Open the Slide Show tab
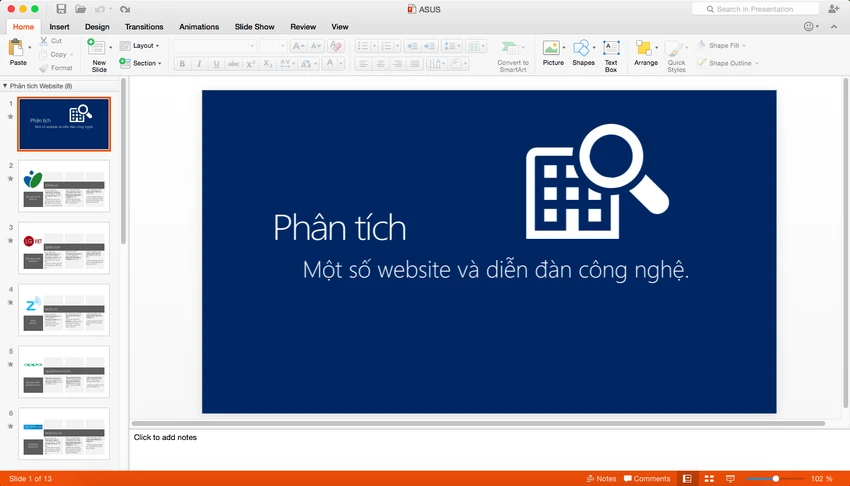The height and width of the screenshot is (486, 850). 254,27
